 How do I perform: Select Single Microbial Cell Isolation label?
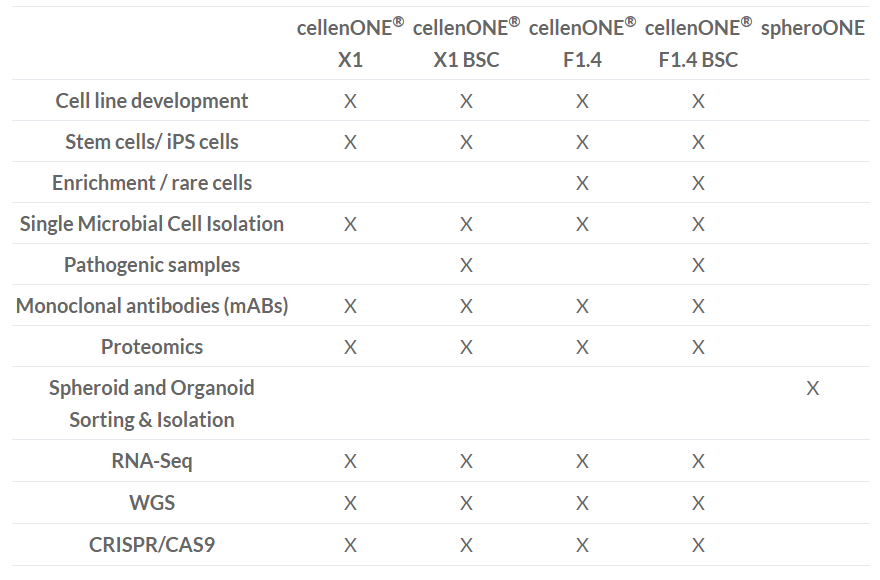[x=152, y=224]
